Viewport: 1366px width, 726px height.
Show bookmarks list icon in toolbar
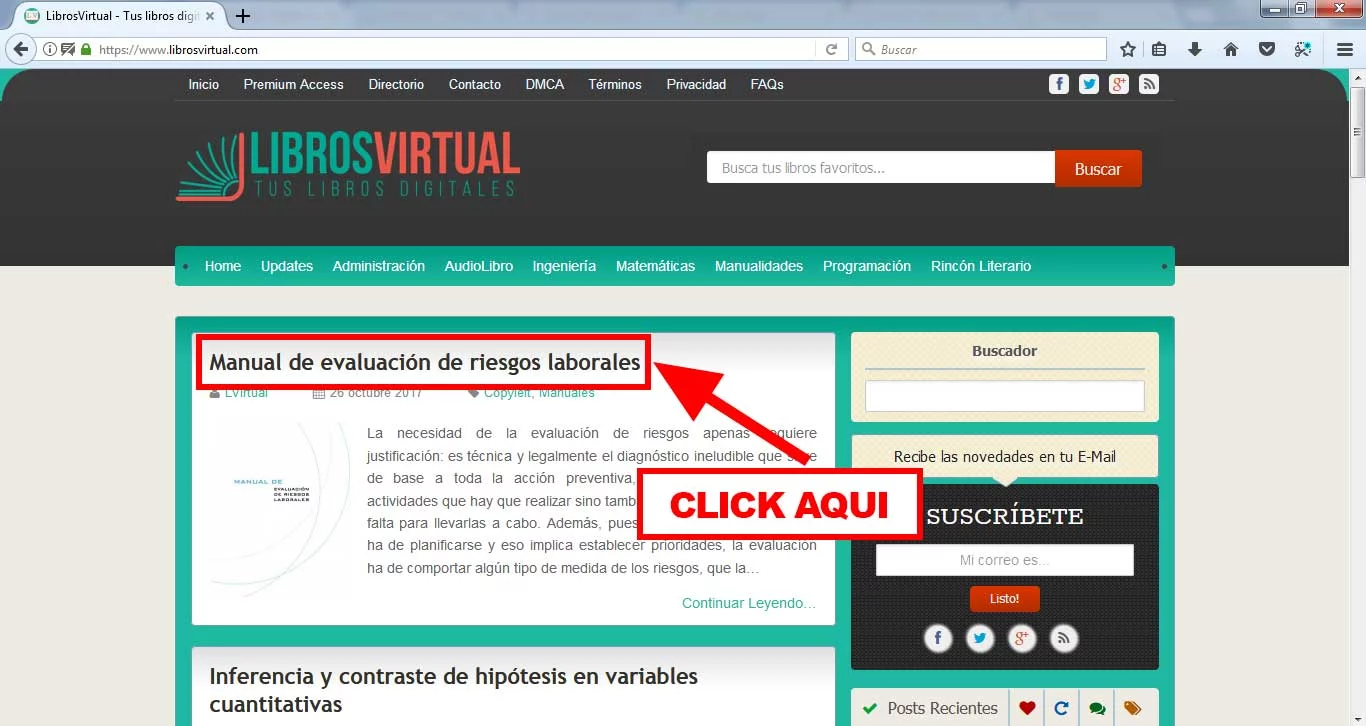[1160, 49]
